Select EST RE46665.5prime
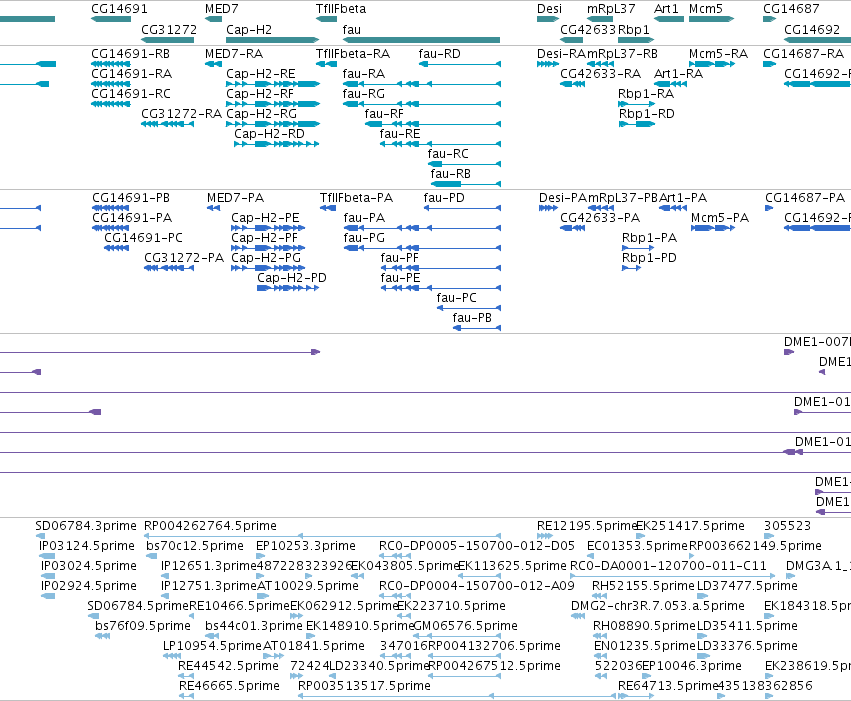 (229, 686)
